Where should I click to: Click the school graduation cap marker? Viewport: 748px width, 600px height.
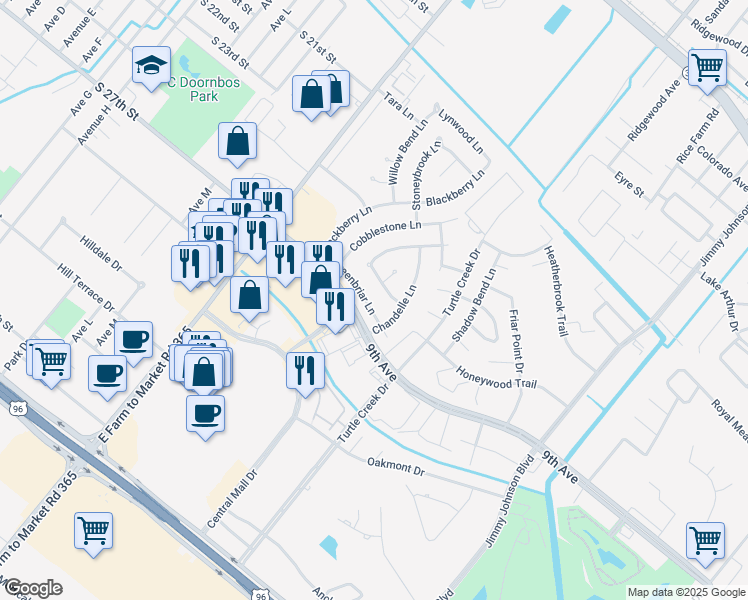[x=152, y=68]
